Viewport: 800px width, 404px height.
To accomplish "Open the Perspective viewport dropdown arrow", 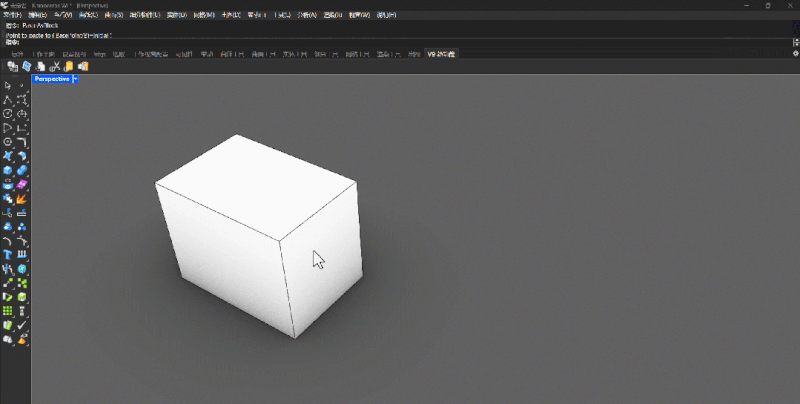I will 75,79.
